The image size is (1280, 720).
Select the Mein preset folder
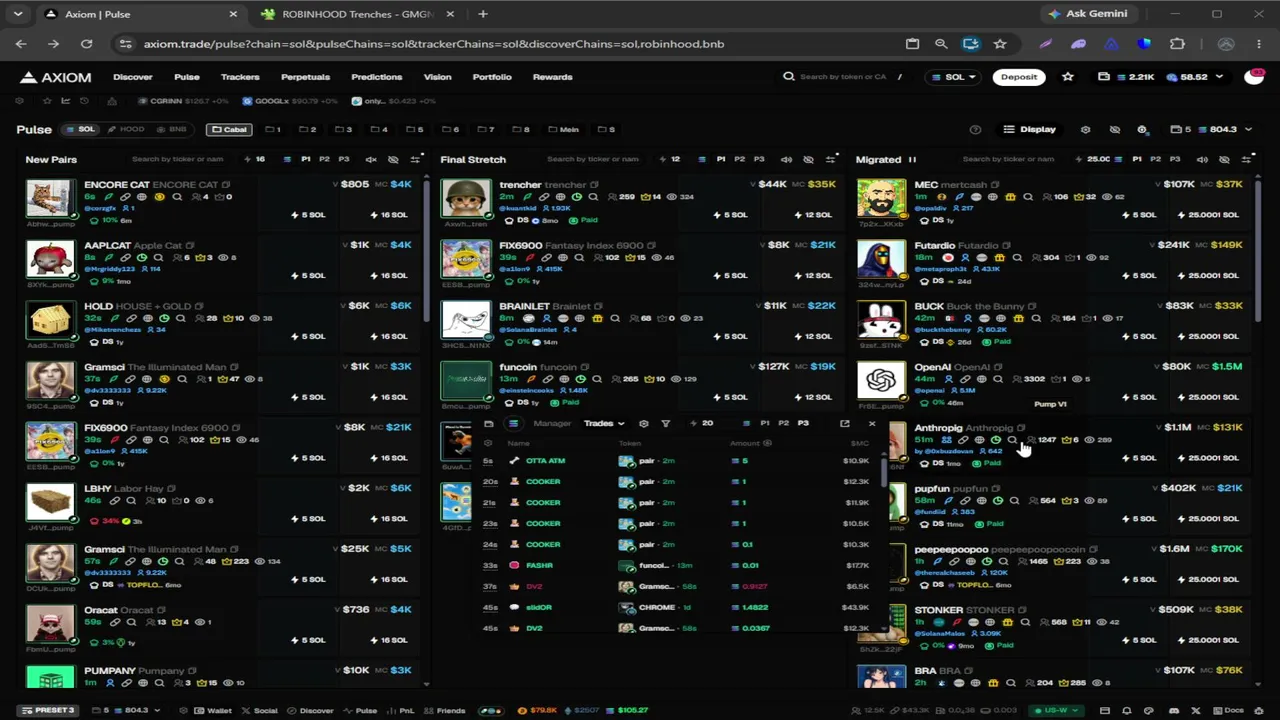coord(563,129)
